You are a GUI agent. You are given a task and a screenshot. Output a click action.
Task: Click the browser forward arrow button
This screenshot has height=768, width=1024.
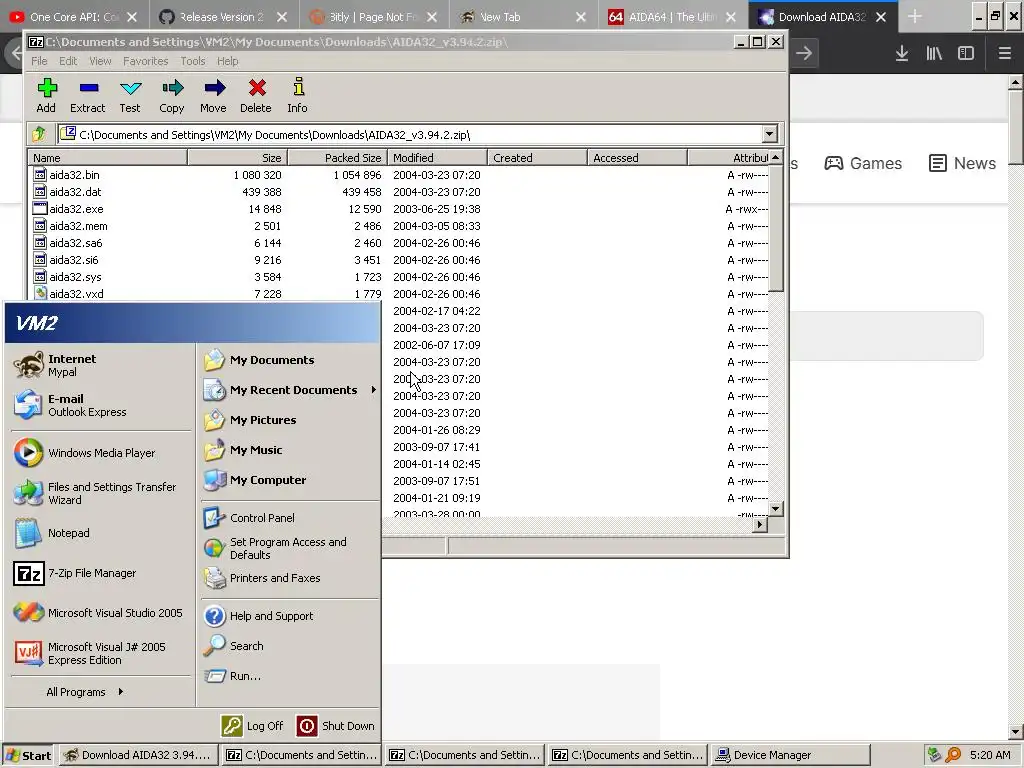(x=804, y=53)
